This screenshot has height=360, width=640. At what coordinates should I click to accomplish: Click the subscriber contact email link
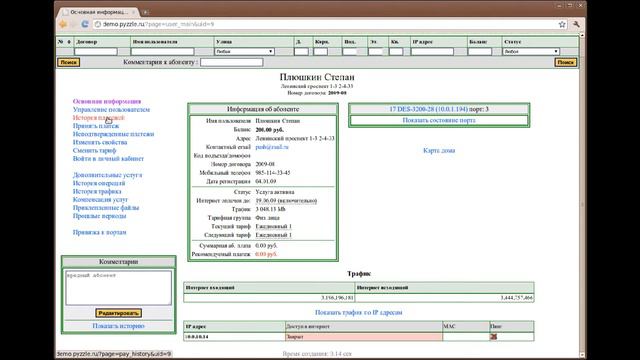[x=272, y=147]
